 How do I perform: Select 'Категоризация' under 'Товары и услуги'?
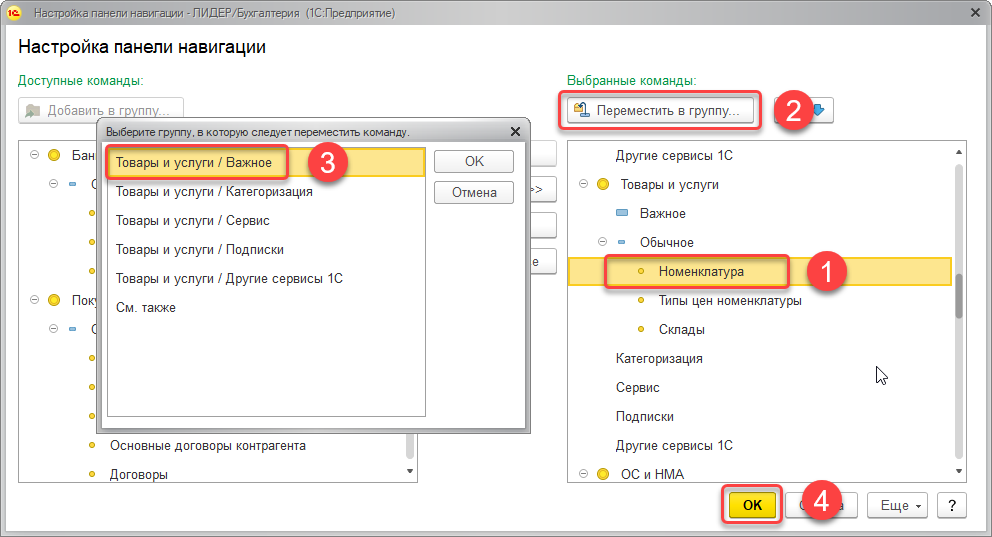659,359
